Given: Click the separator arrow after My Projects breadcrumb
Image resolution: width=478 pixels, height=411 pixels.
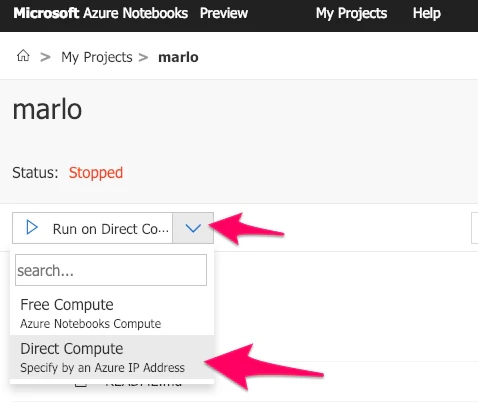Looking at the screenshot, I should 143,57.
